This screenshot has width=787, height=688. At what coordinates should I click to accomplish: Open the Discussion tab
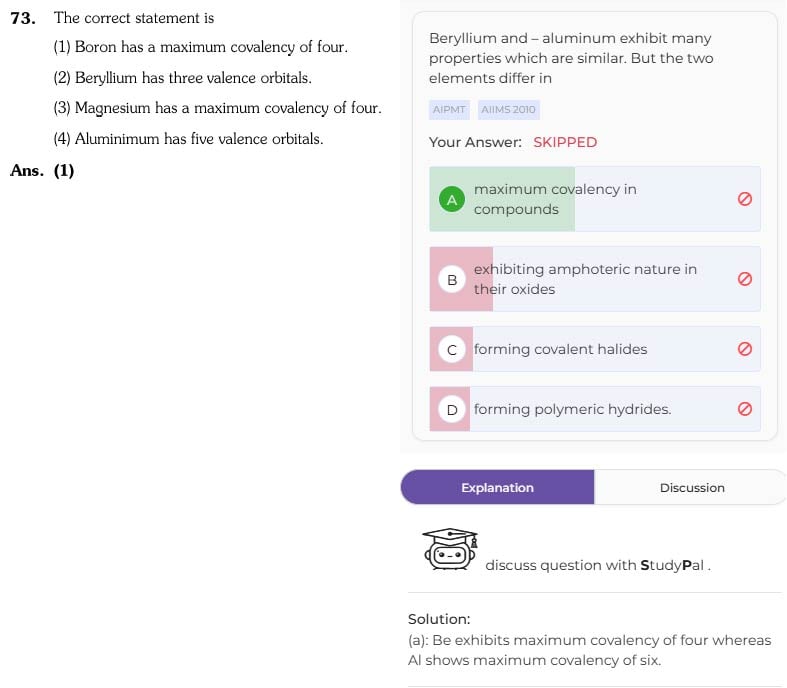692,487
